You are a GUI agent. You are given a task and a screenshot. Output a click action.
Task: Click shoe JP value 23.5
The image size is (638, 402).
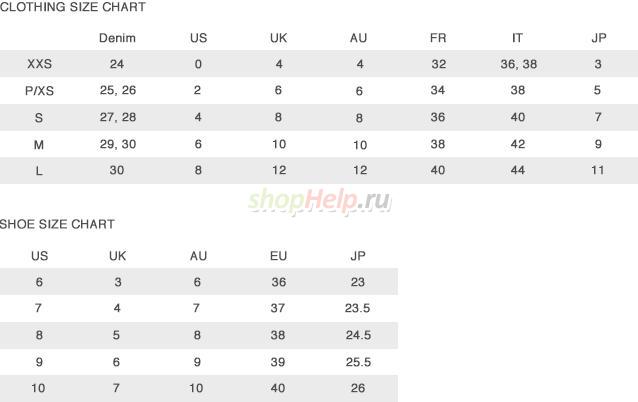pyautogui.click(x=357, y=308)
